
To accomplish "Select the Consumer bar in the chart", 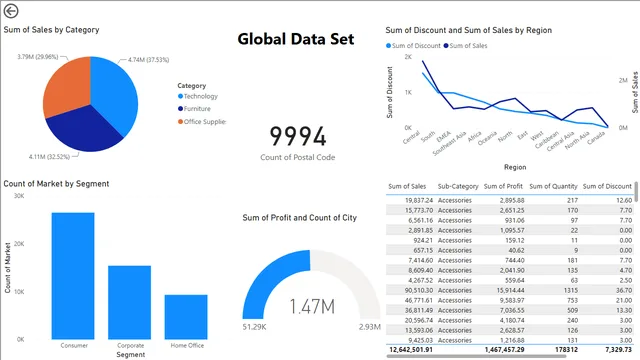I will click(x=73, y=276).
